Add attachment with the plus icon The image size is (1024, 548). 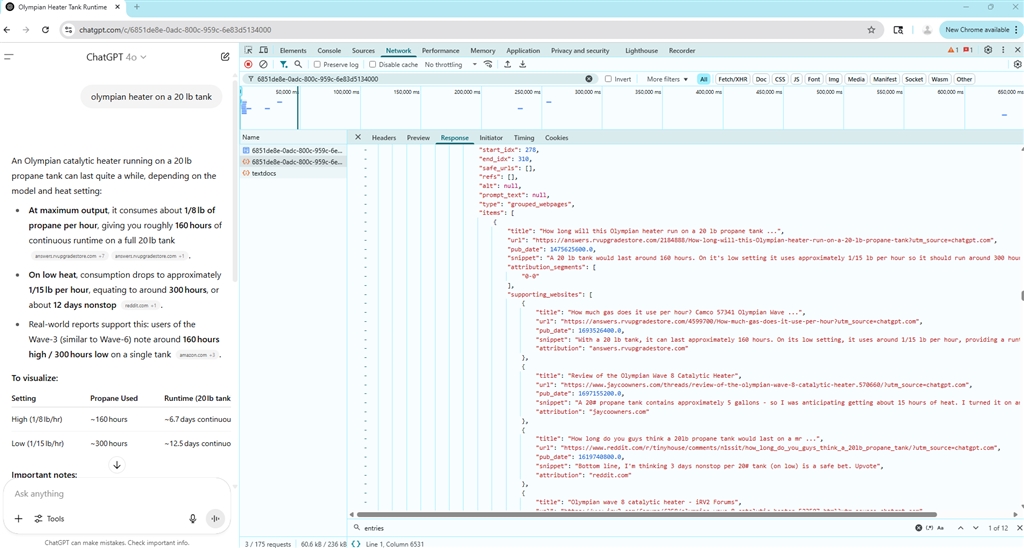tap(18, 519)
